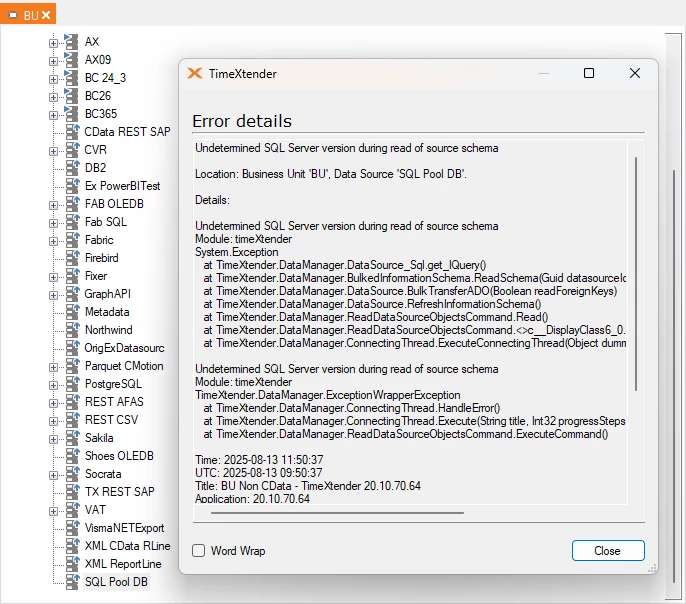This screenshot has height=604, width=686.
Task: Expand the Fabric tree node
Action: pyautogui.click(x=53, y=241)
